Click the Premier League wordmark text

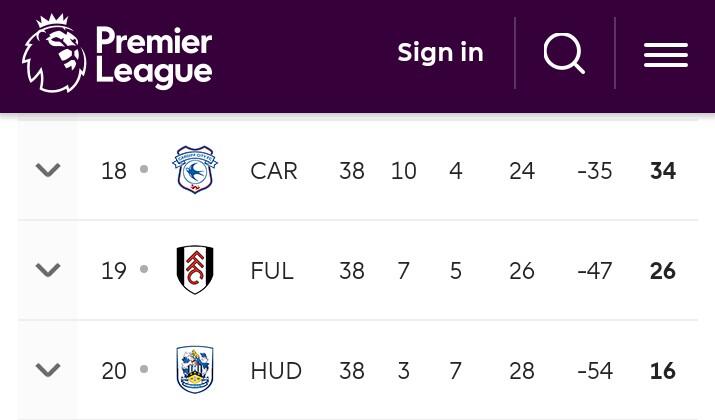click(154, 57)
